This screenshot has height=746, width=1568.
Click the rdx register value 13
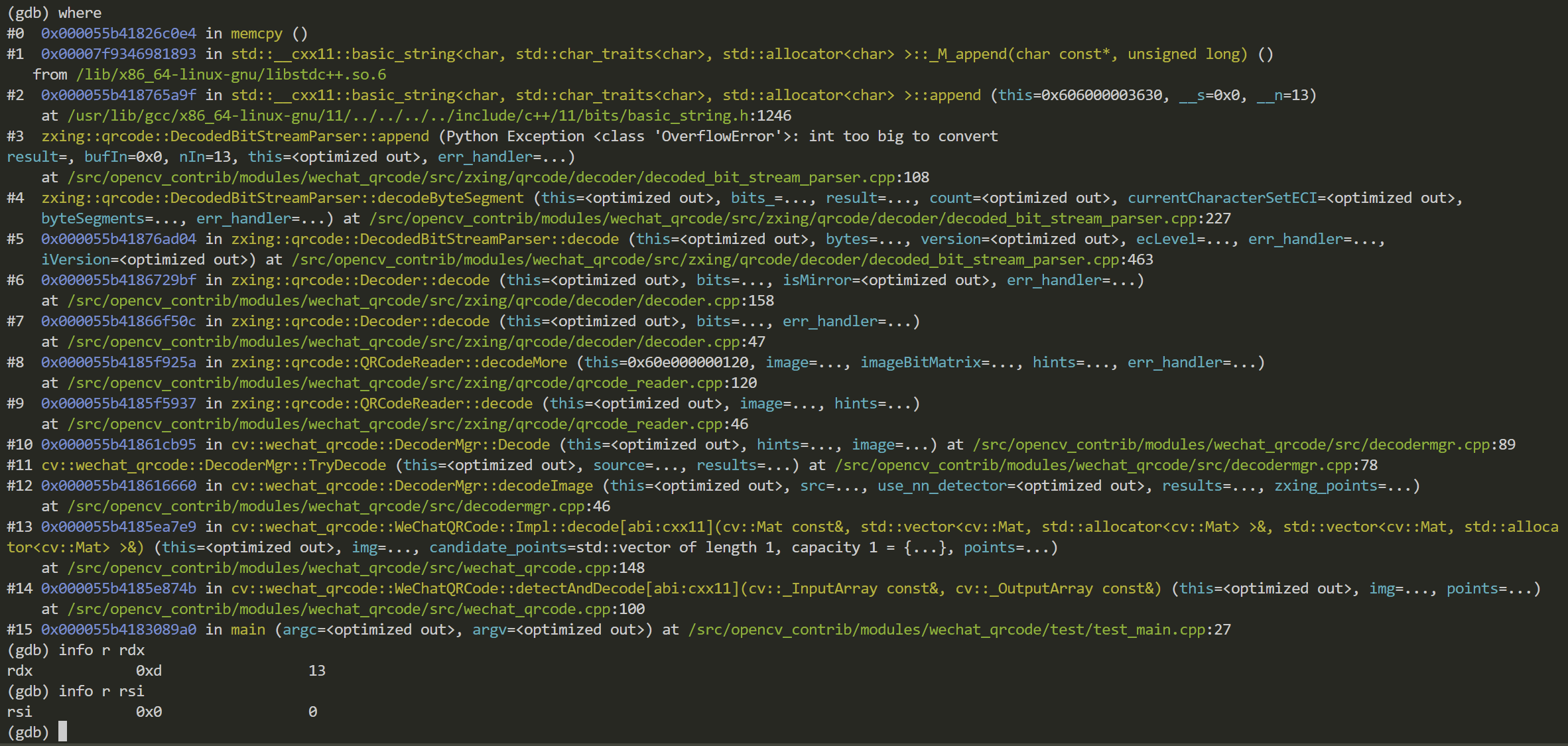(x=317, y=670)
